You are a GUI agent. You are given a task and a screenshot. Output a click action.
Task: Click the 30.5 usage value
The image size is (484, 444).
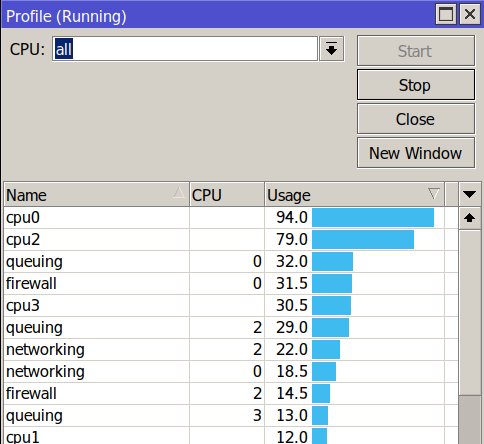(x=292, y=306)
